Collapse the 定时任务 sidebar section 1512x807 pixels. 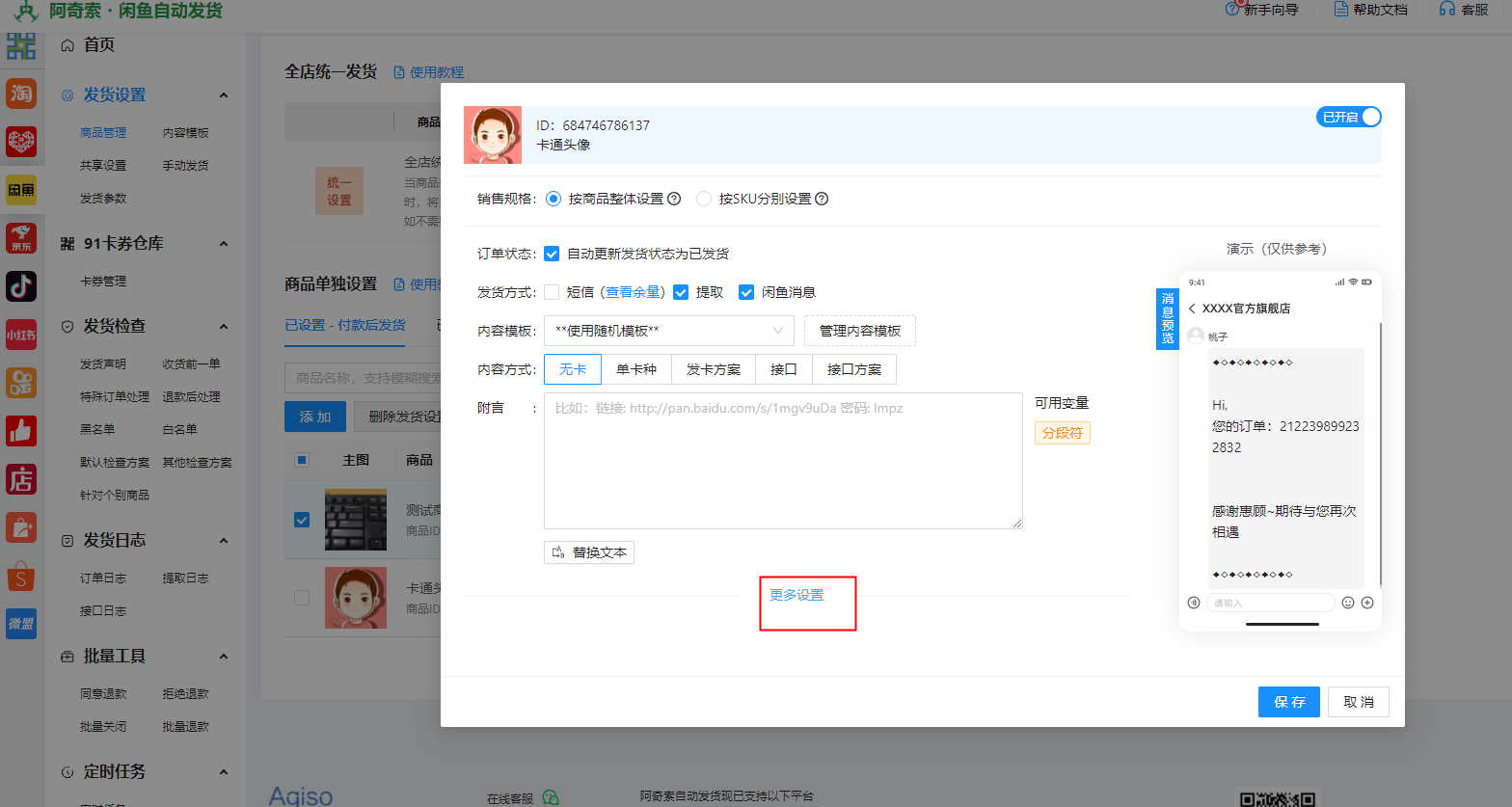click(224, 771)
